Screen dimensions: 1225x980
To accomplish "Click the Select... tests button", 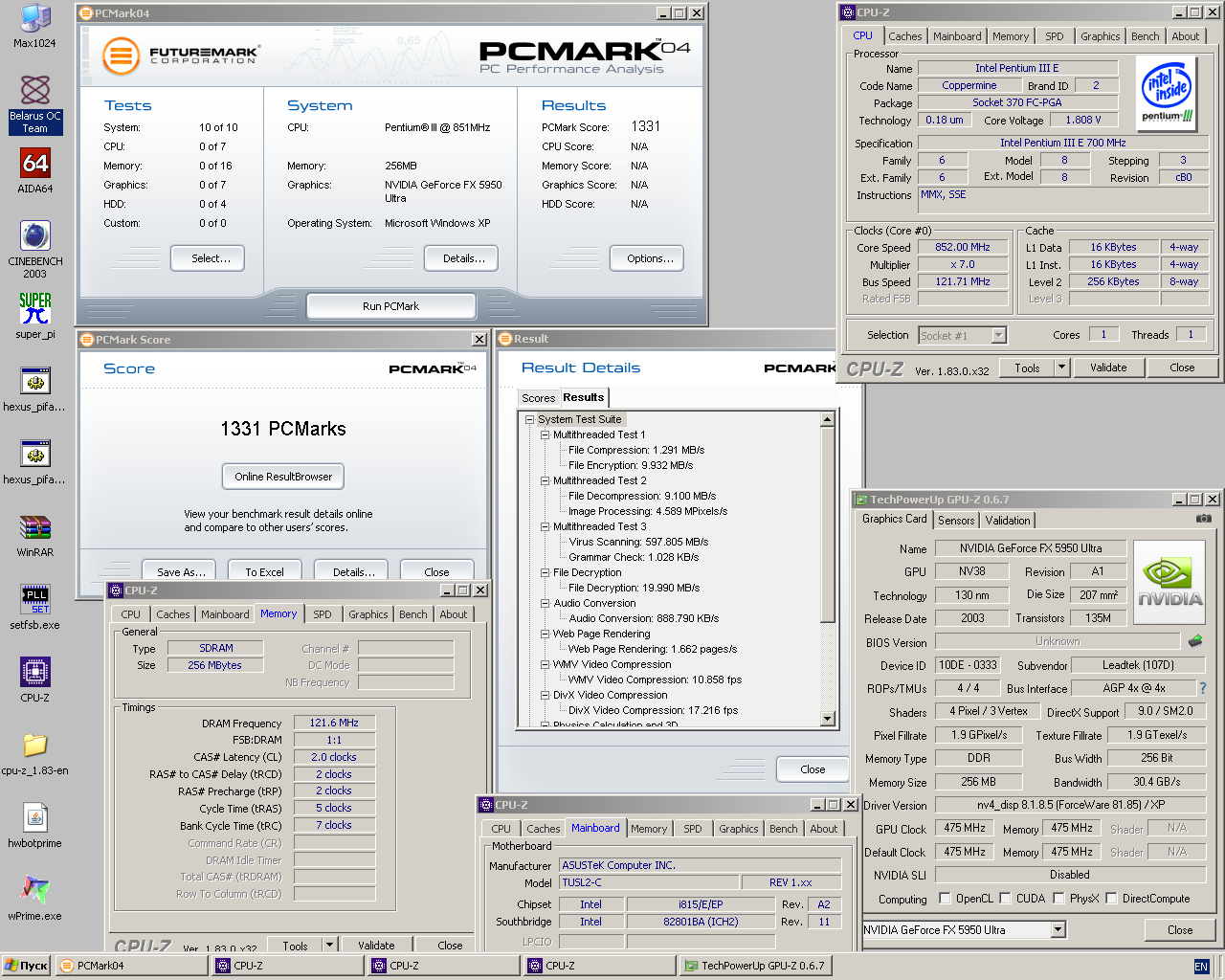I will [208, 258].
